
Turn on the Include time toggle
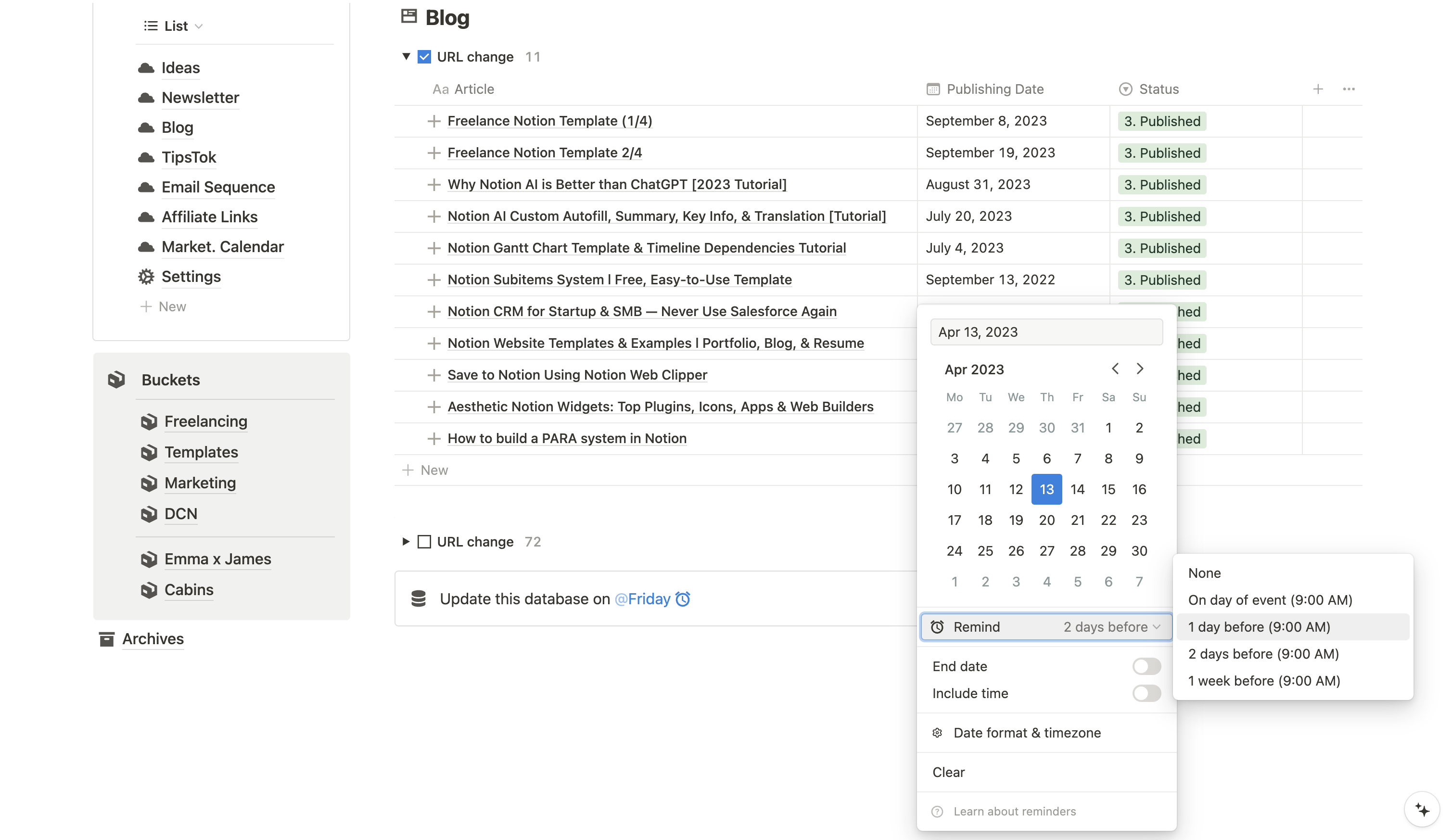(1146, 694)
